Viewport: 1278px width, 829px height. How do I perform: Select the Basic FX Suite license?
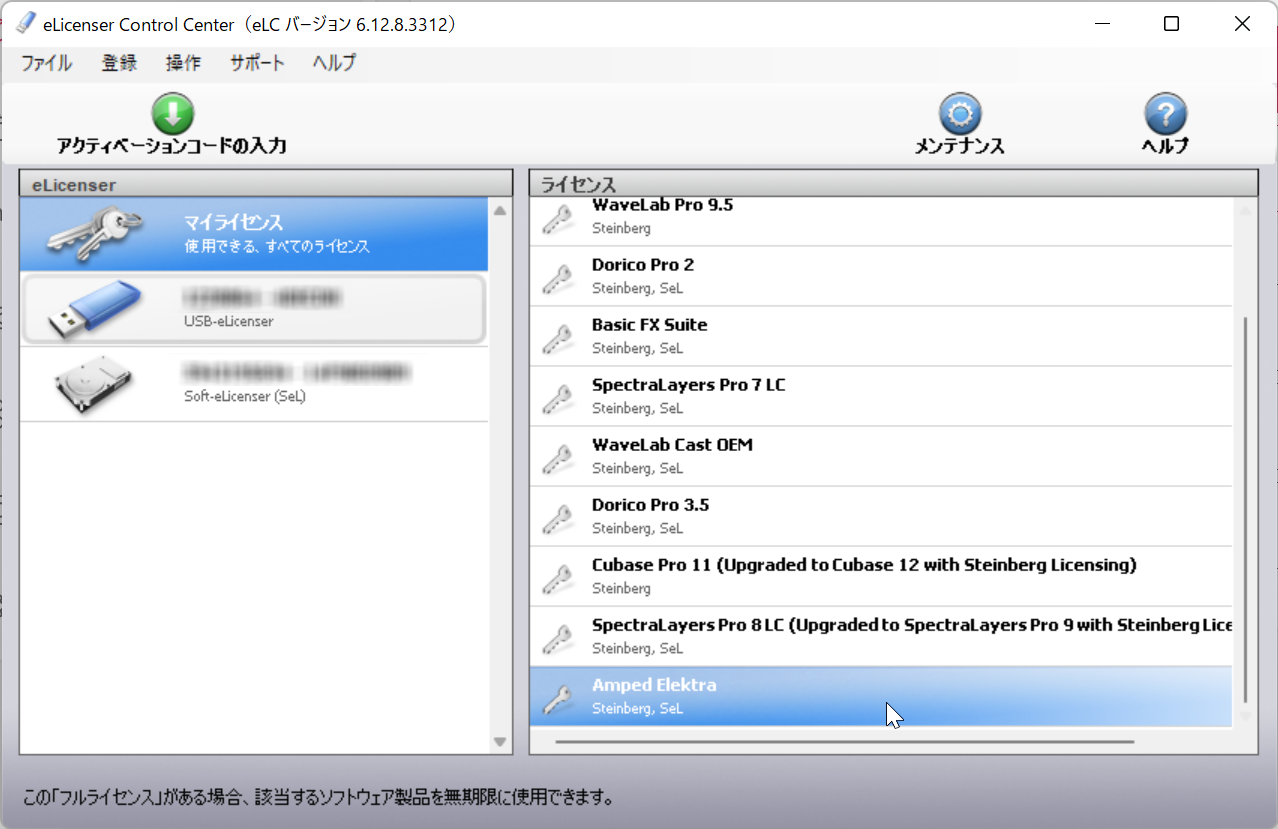point(881,337)
